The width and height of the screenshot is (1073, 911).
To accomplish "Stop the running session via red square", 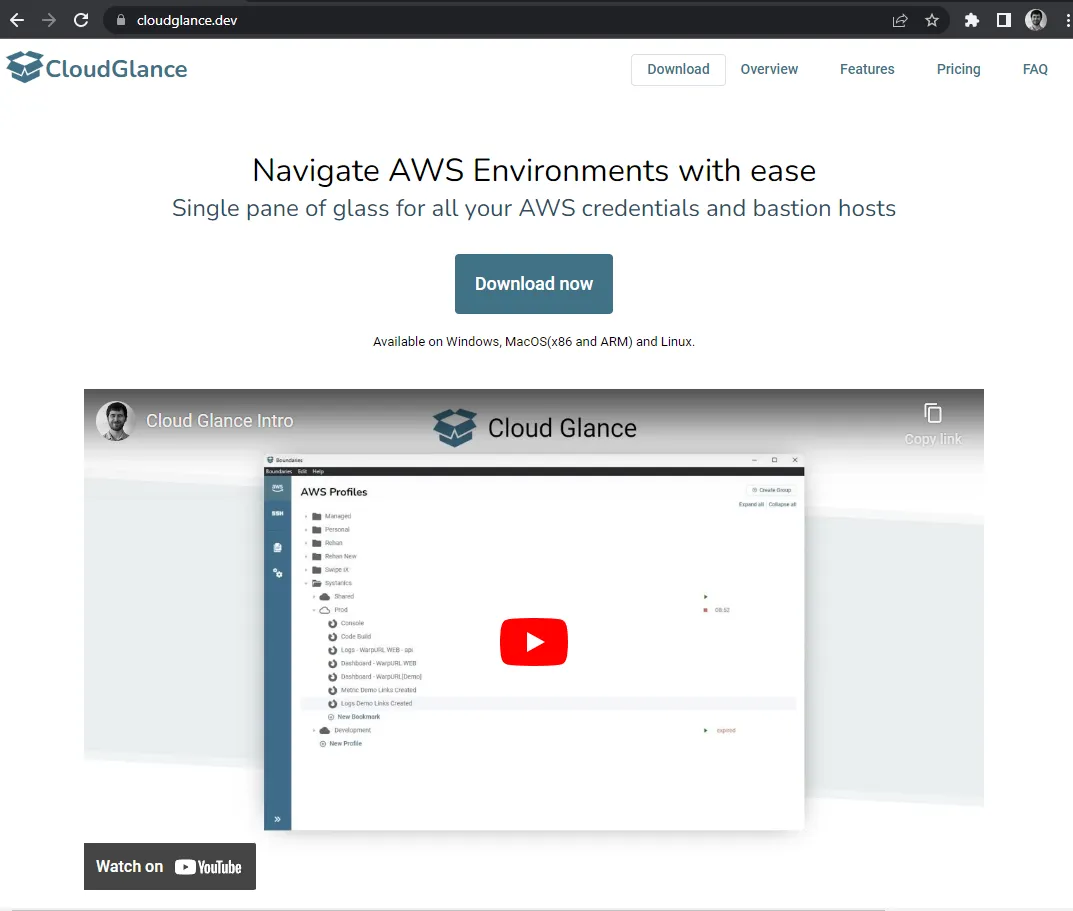I will tap(705, 610).
